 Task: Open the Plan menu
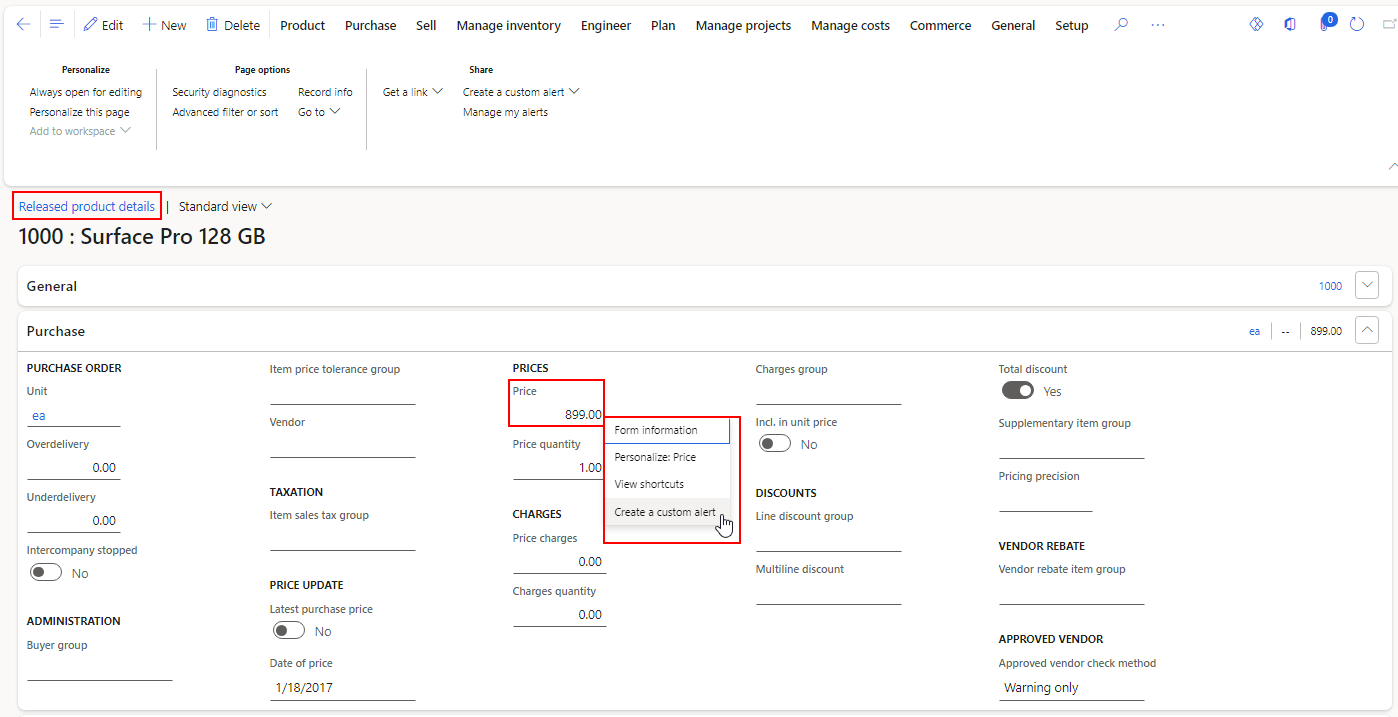point(663,25)
